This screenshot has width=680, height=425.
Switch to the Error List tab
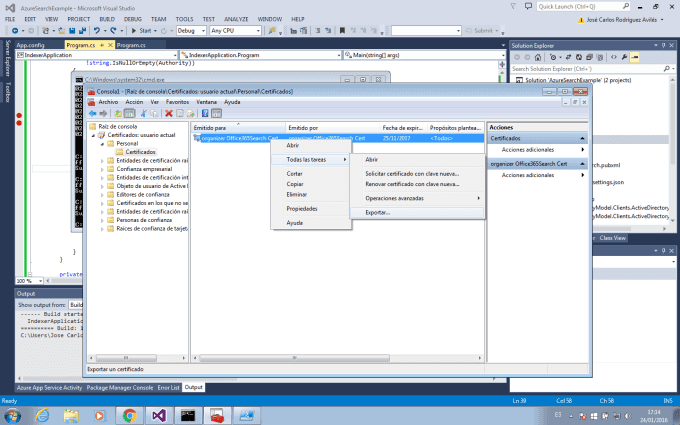[168, 388]
